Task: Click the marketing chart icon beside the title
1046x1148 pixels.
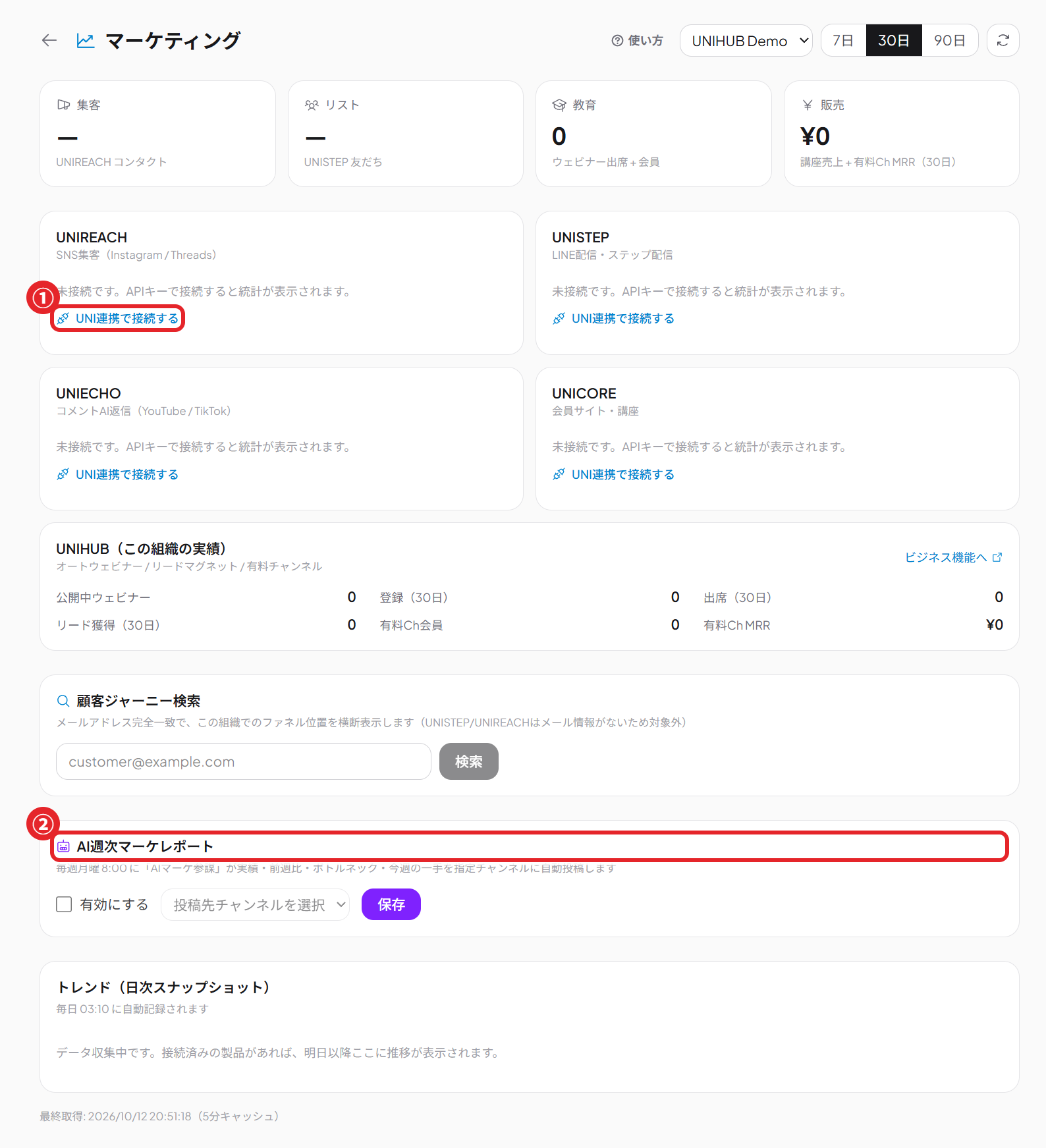Action: [86, 41]
